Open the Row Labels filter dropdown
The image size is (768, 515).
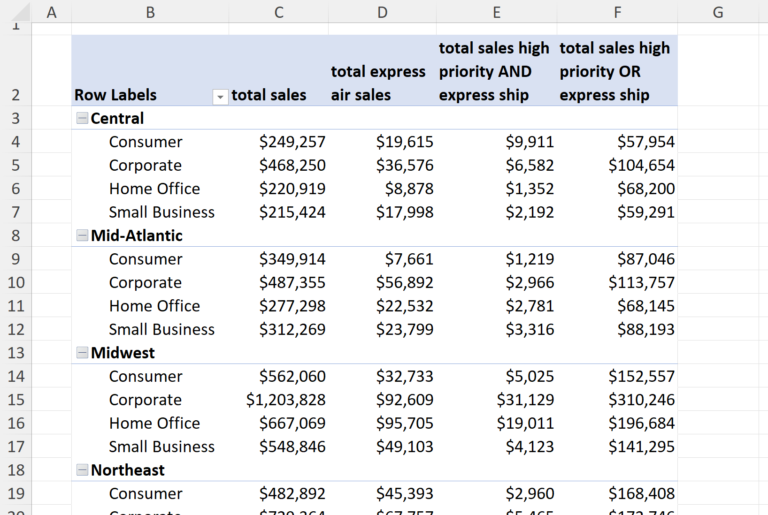[x=219, y=96]
